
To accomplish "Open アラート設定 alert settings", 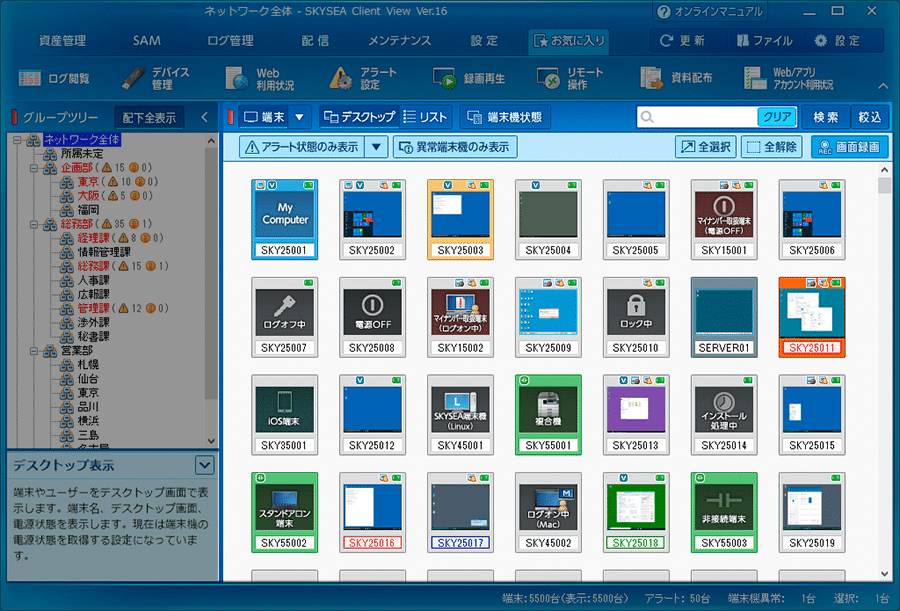I will [363, 79].
